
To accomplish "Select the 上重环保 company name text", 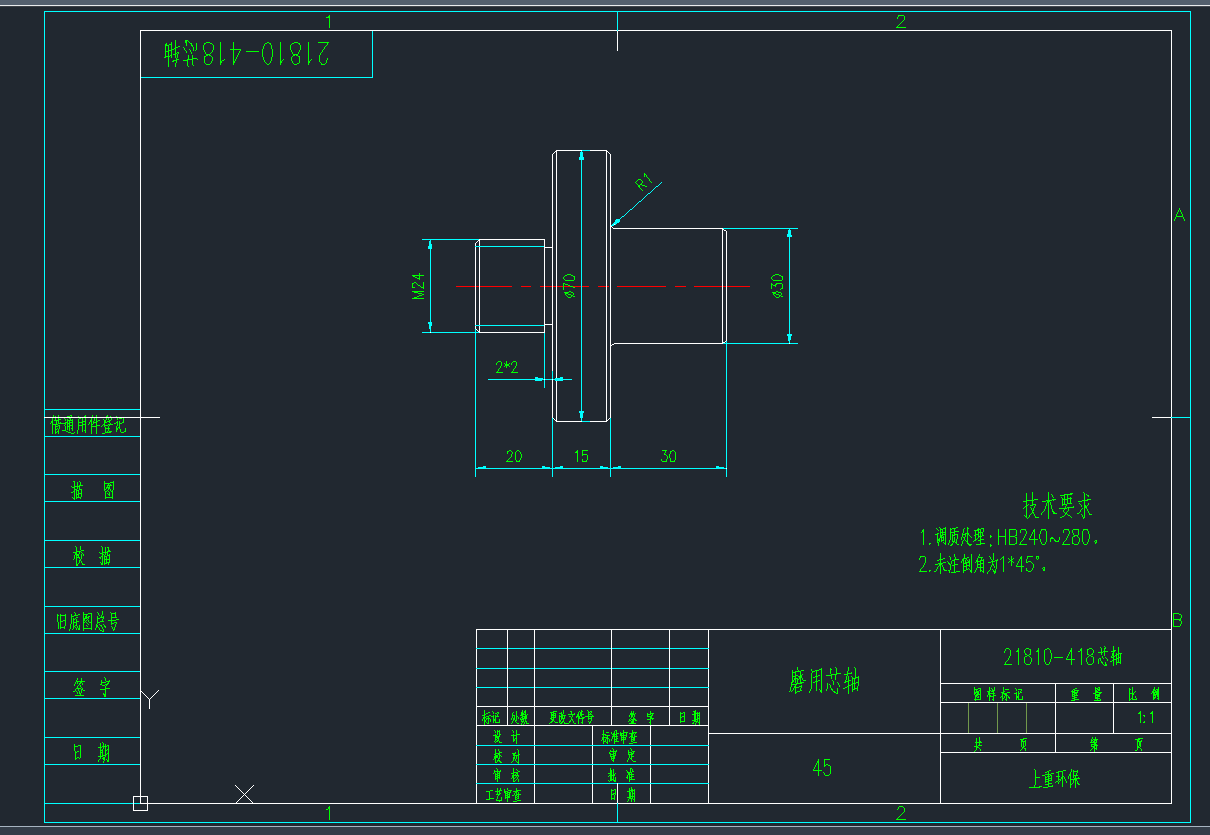I will (1055, 779).
